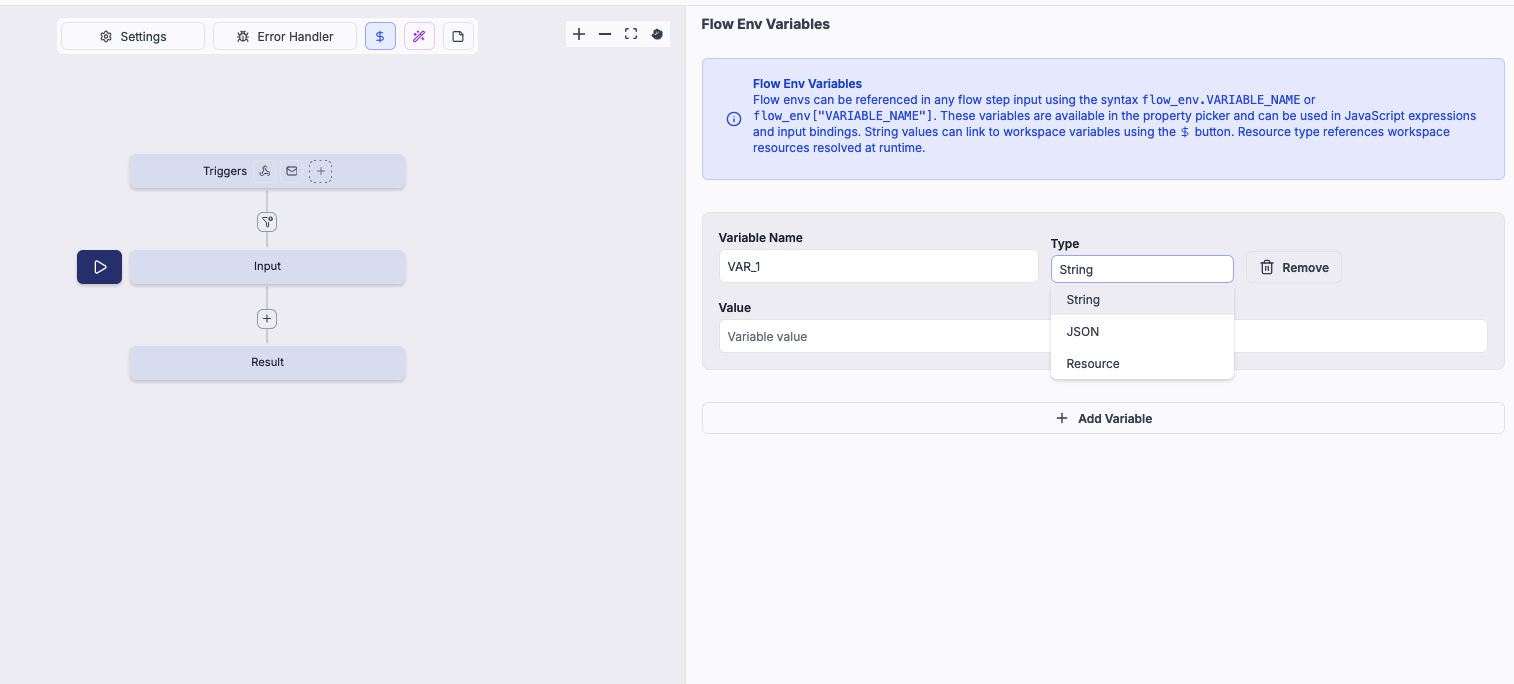1514x684 pixels.
Task: Click the preview filter icon below Triggers
Action: pos(267,221)
